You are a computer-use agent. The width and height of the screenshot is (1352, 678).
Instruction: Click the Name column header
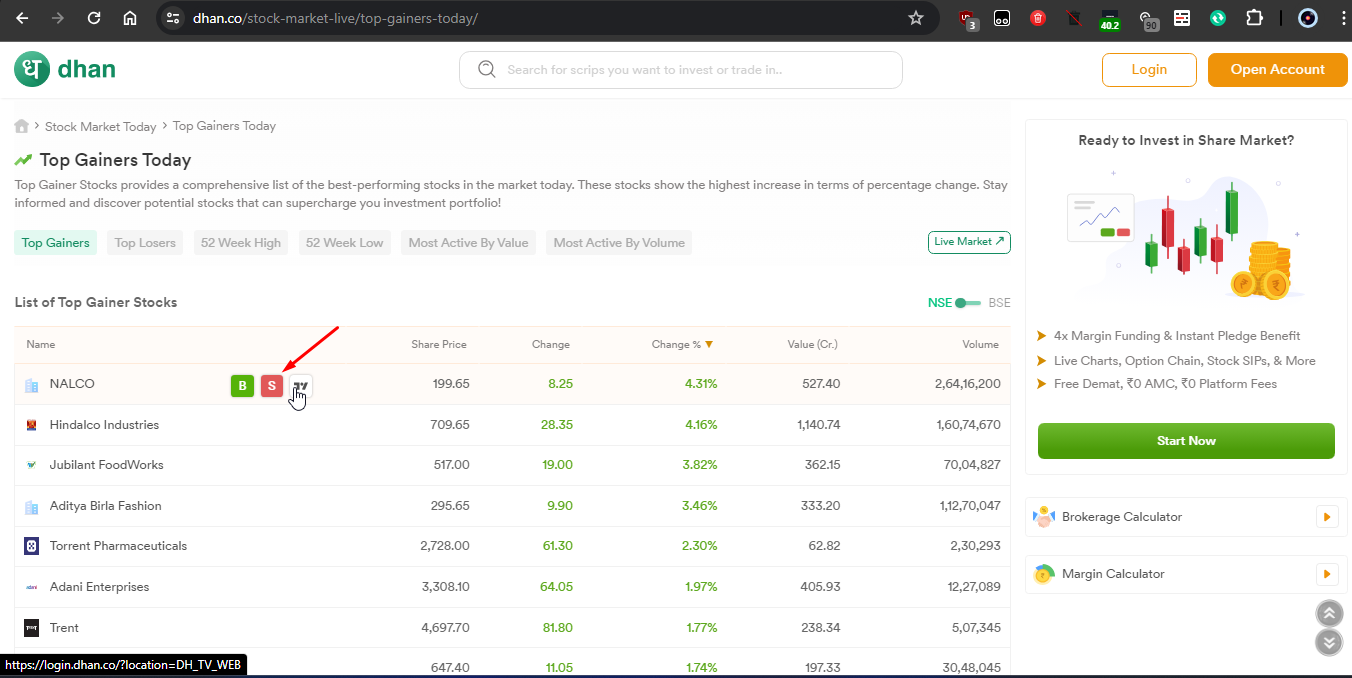pyautogui.click(x=40, y=344)
